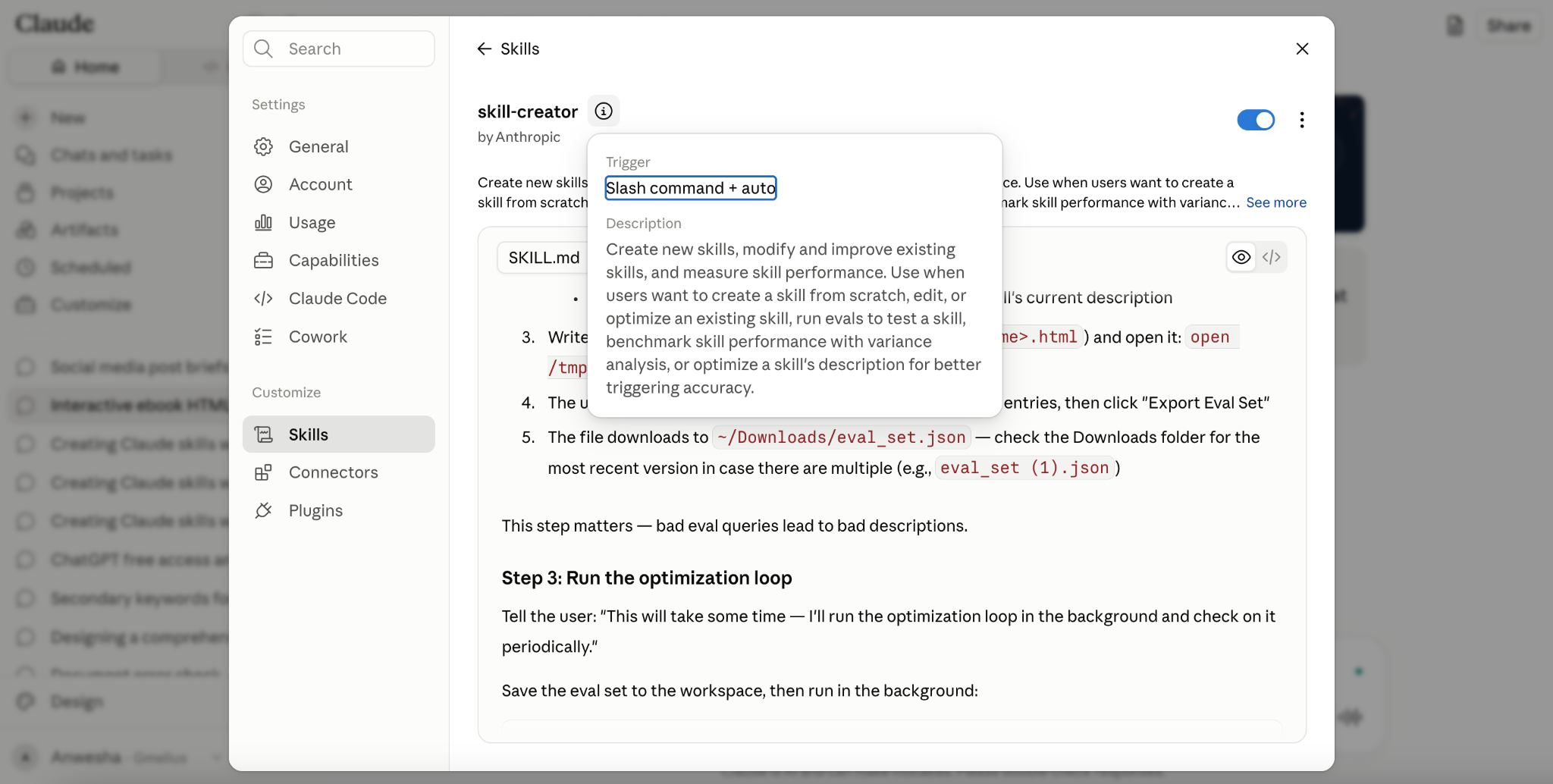Screen dimensions: 1553x784
Task: Select Claude Code in settings menu
Action: [x=339, y=298]
